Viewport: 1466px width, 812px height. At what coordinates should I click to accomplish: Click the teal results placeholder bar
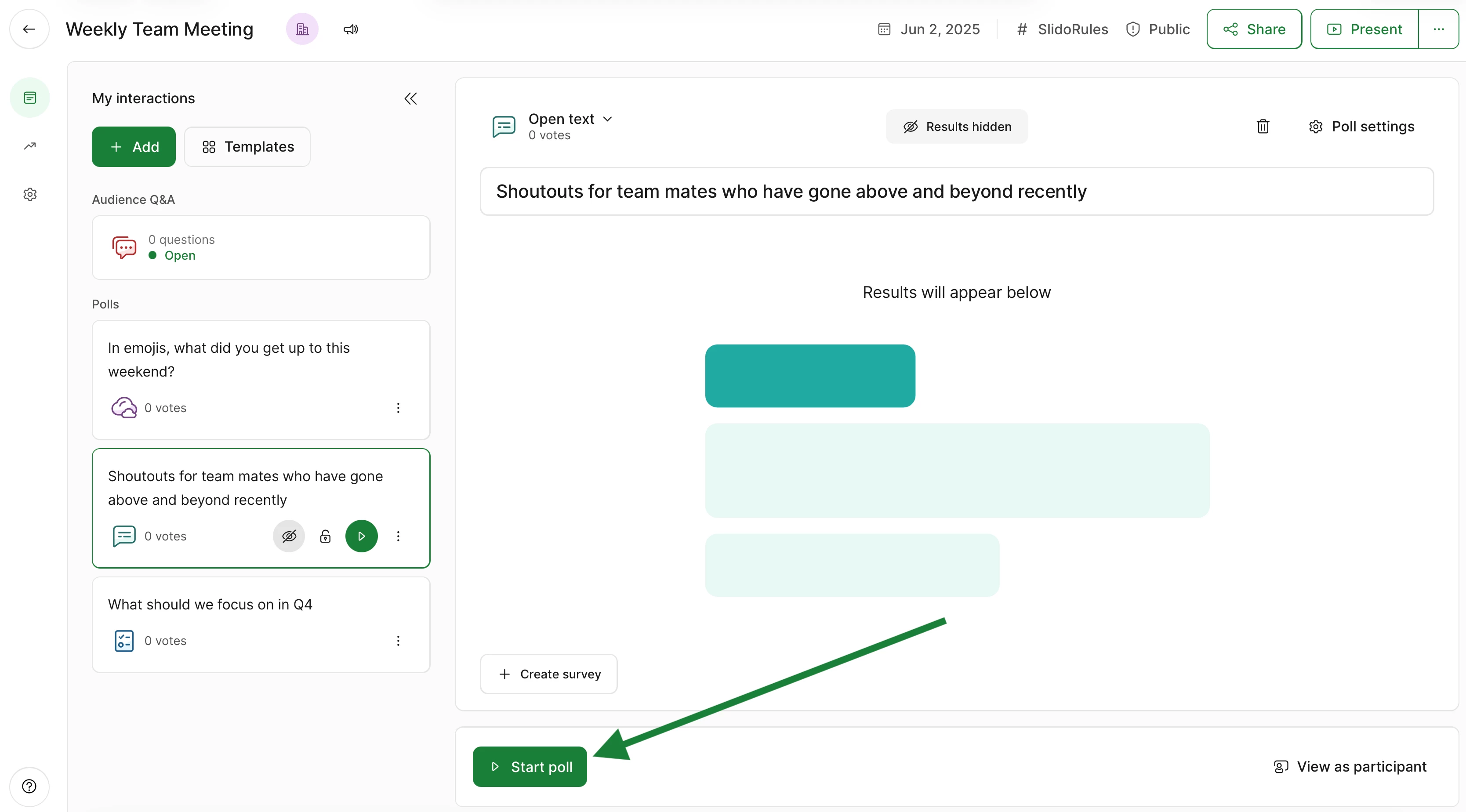(810, 376)
